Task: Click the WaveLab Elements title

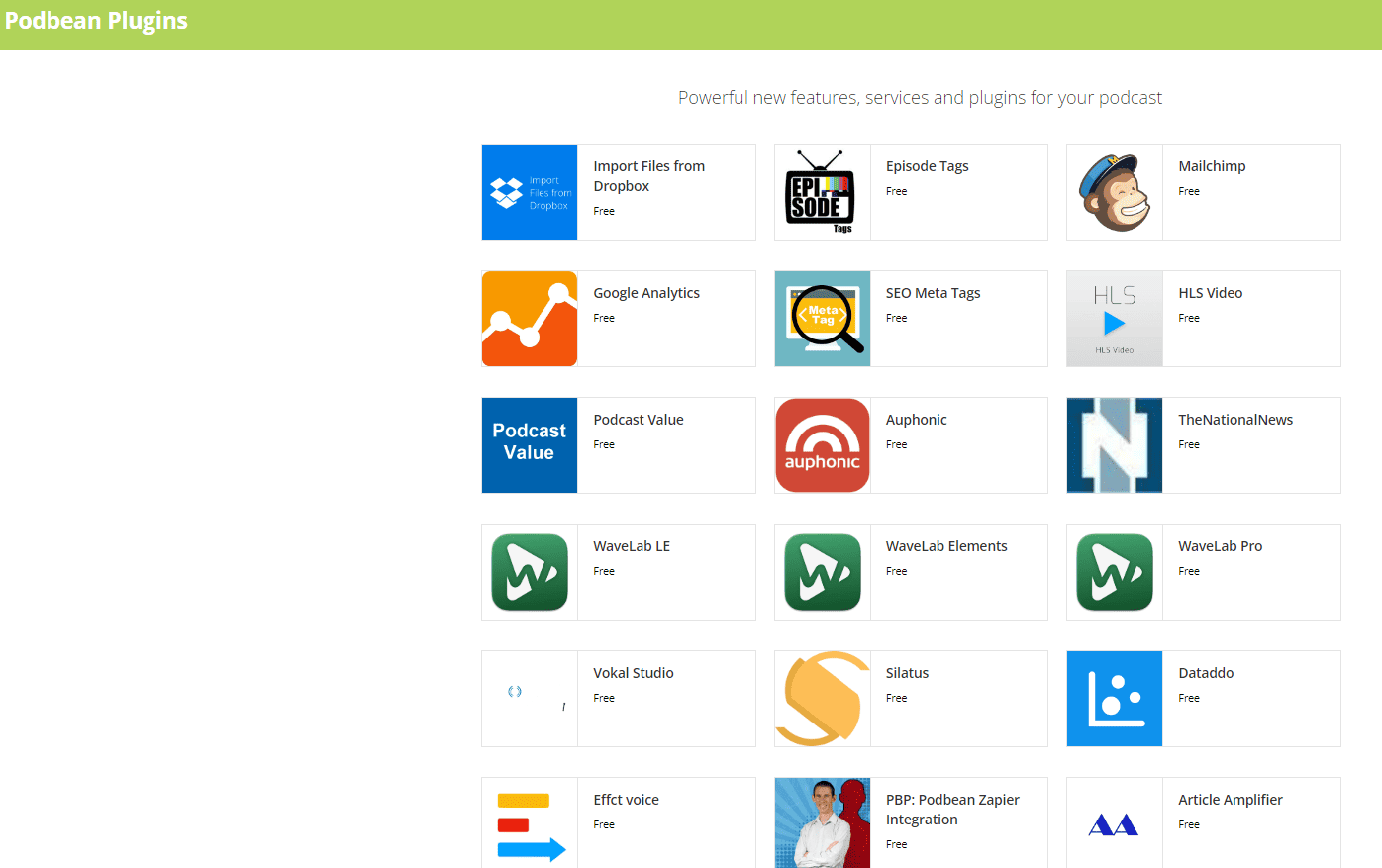Action: (x=946, y=546)
